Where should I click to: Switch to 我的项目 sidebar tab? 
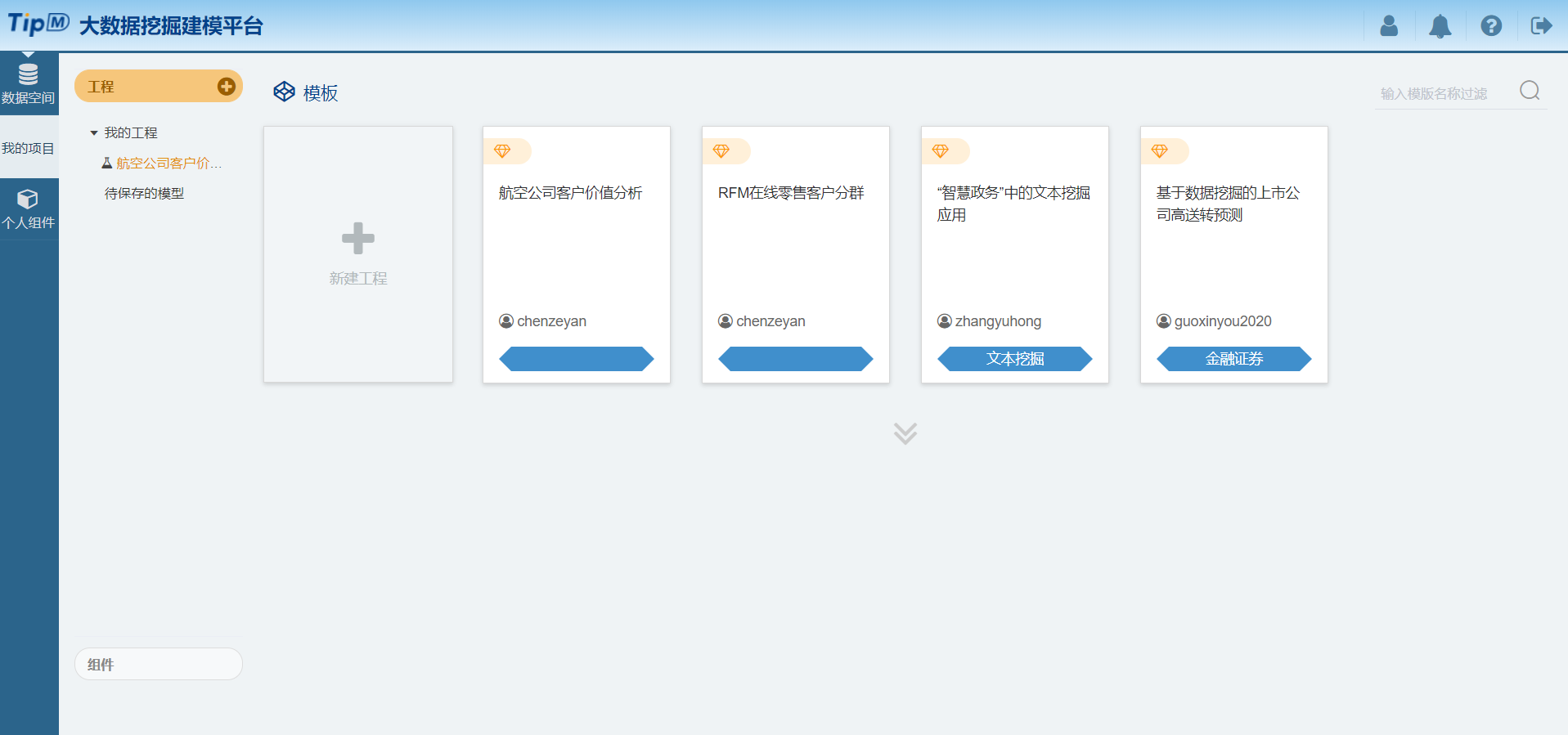tap(29, 148)
